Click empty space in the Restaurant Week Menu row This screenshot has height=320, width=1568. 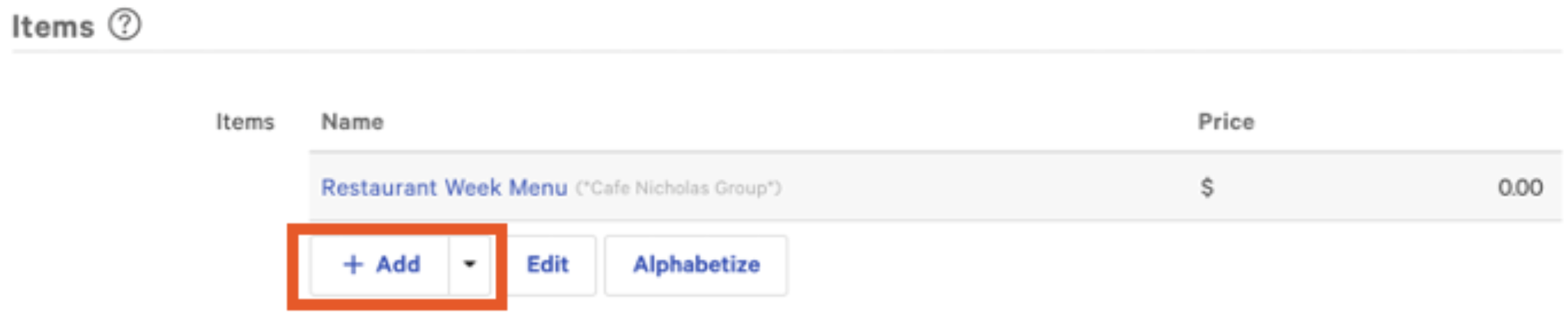pyautogui.click(x=981, y=188)
